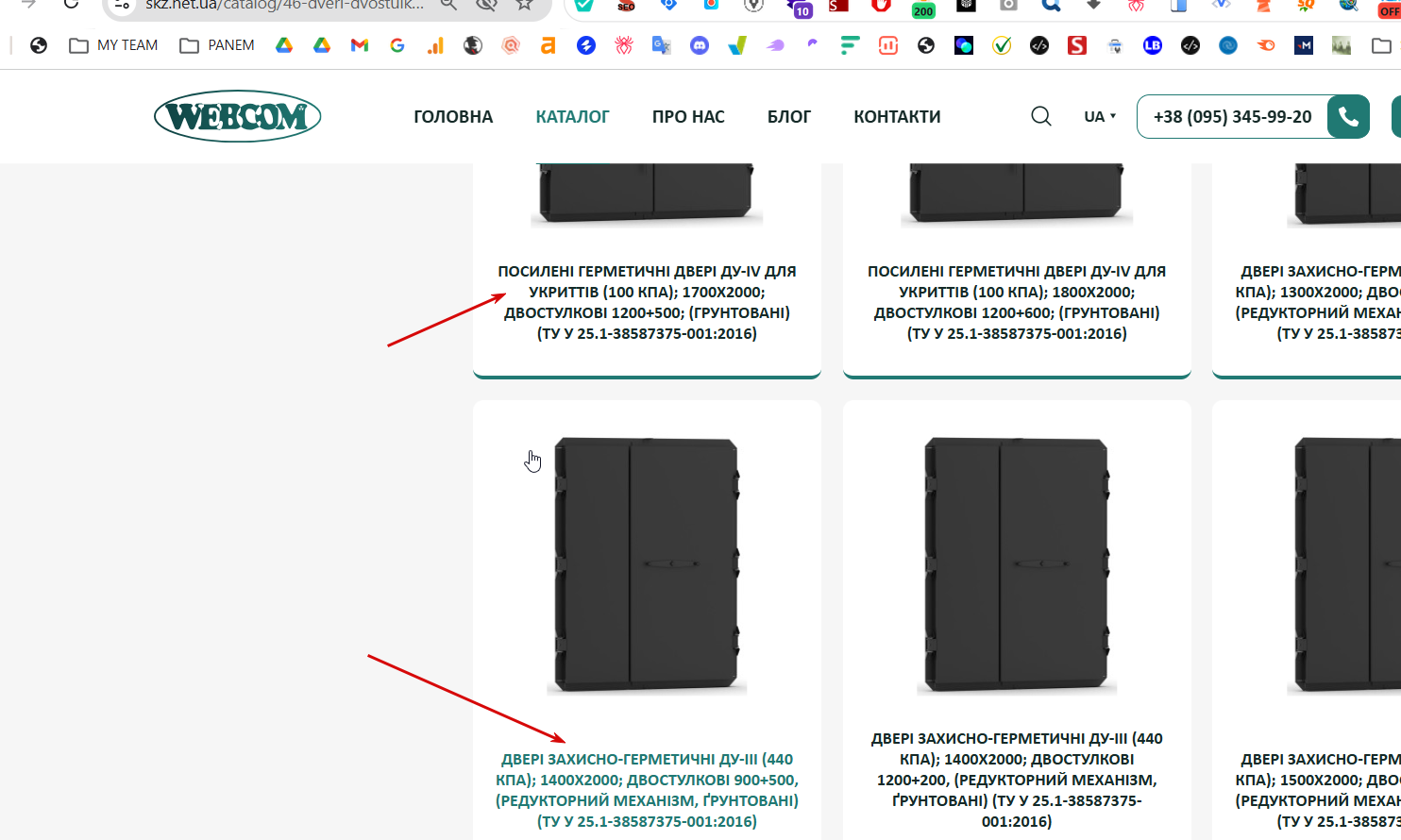
Task: Click the blue swirl circle bookmark
Action: [x=1228, y=45]
